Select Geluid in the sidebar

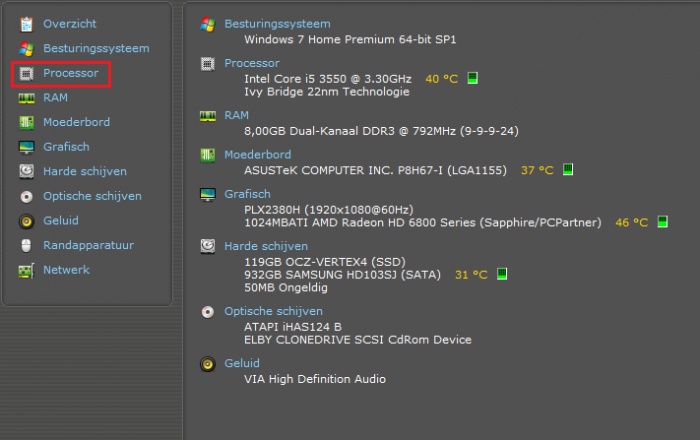click(61, 220)
